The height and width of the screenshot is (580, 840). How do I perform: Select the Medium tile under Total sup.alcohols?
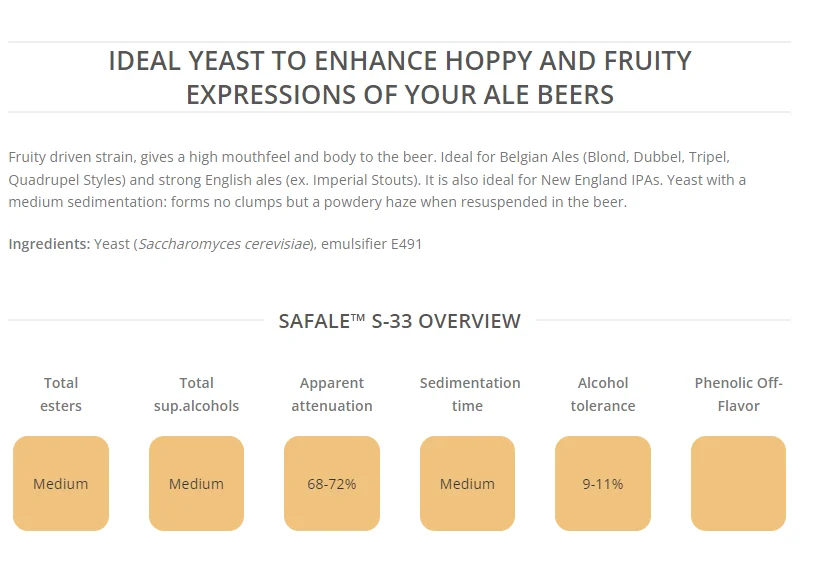(196, 484)
